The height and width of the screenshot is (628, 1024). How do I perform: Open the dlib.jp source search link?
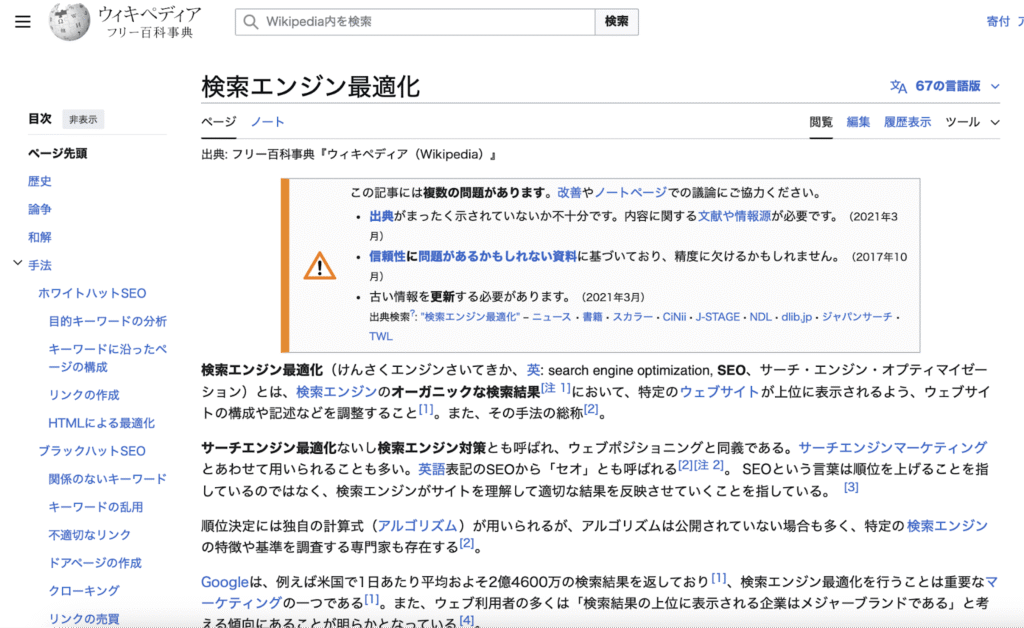(x=797, y=317)
